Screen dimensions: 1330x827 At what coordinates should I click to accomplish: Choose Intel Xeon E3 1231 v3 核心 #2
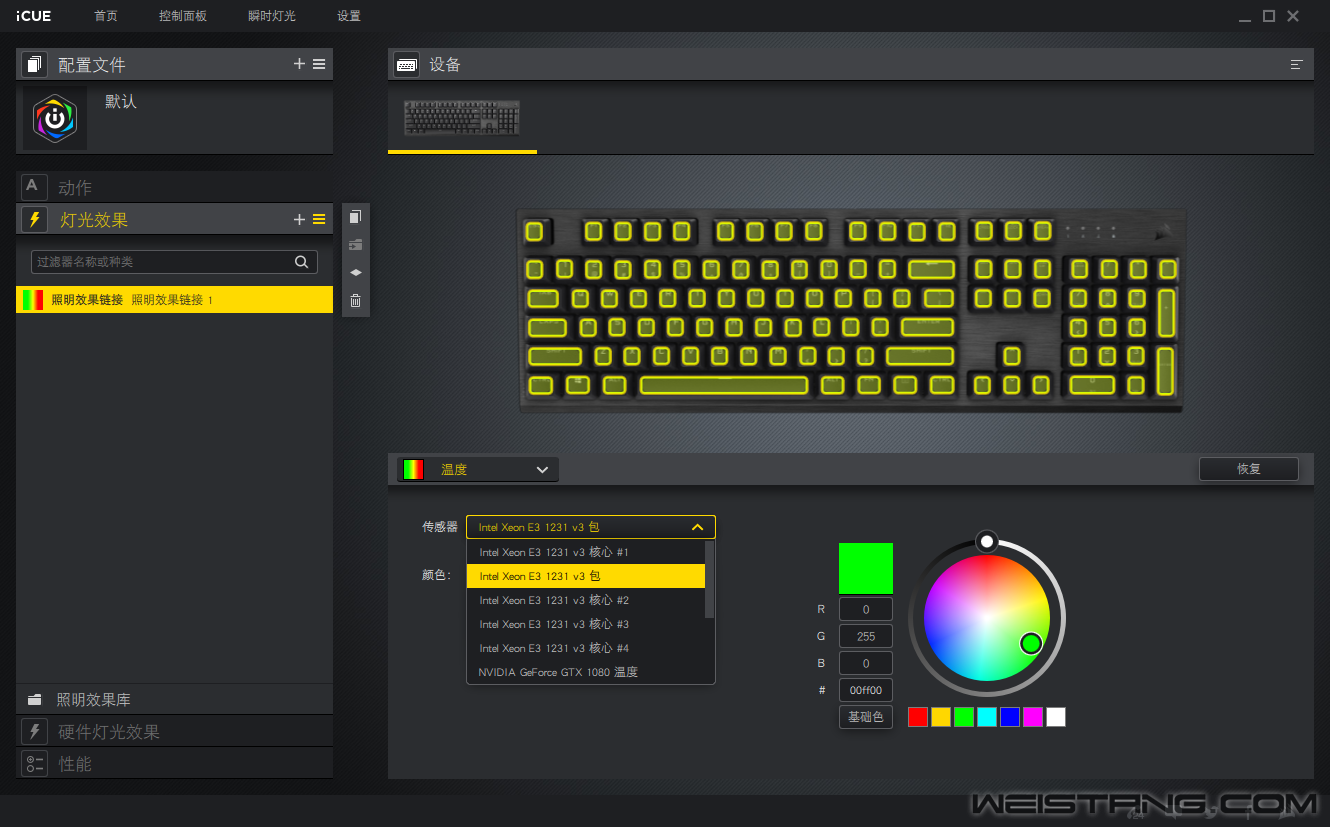click(586, 600)
